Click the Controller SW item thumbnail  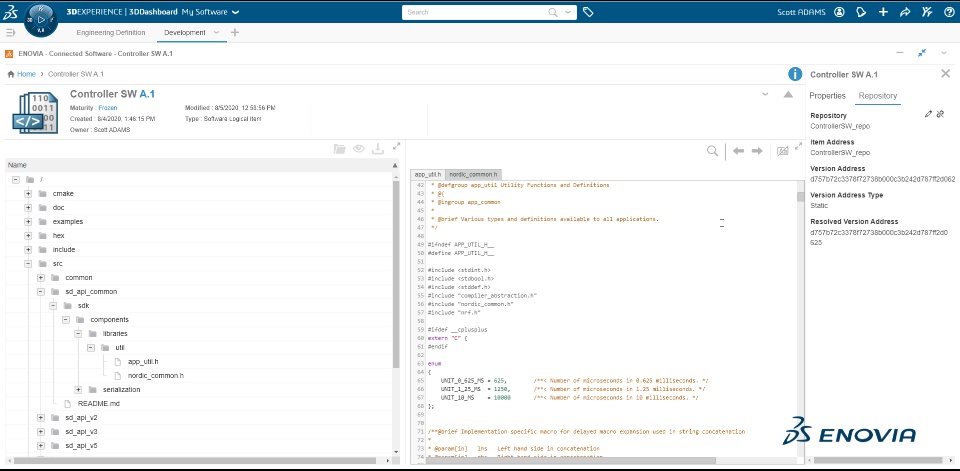coord(36,113)
